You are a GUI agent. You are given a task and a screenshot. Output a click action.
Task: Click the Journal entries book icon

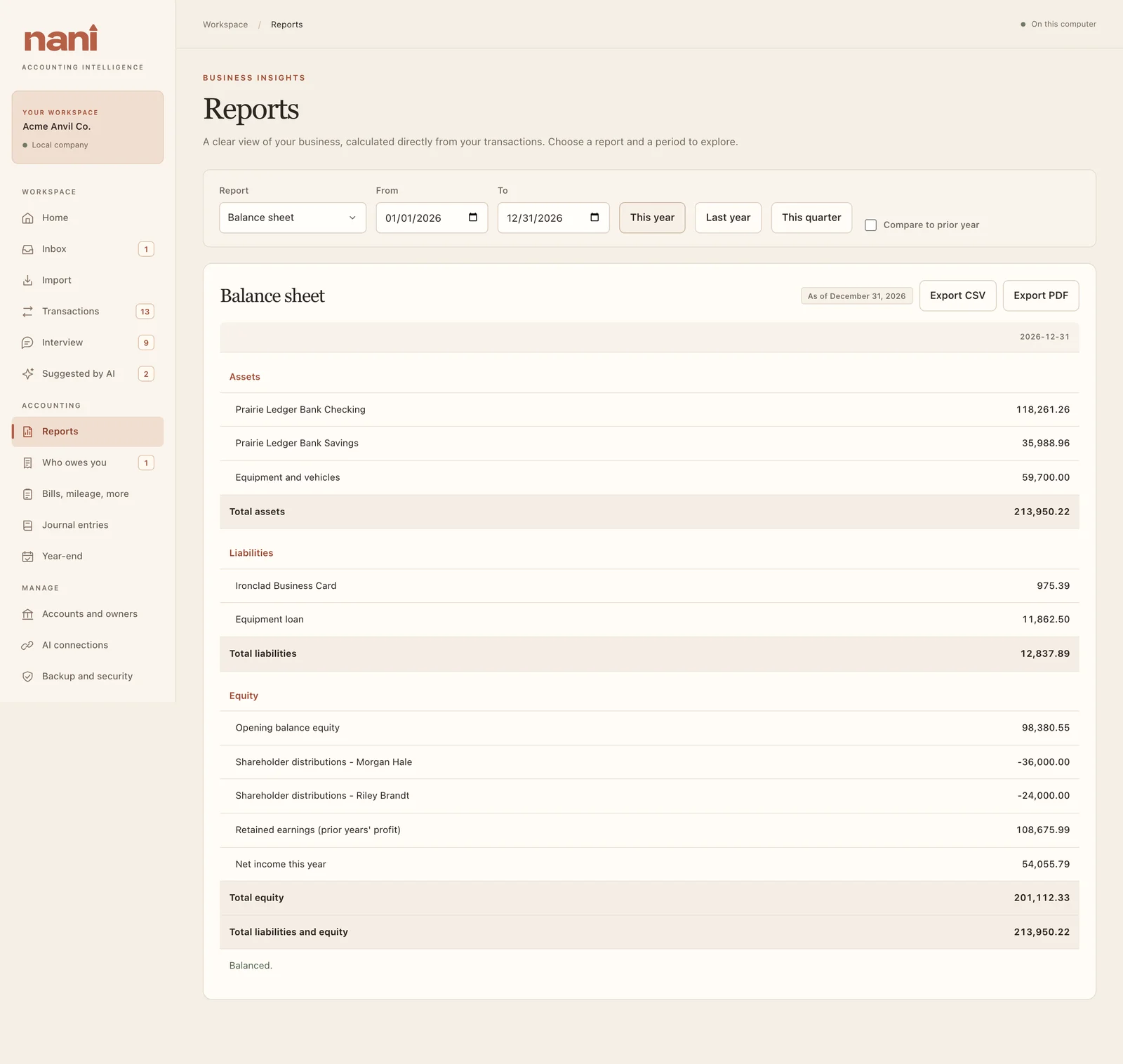tap(27, 525)
